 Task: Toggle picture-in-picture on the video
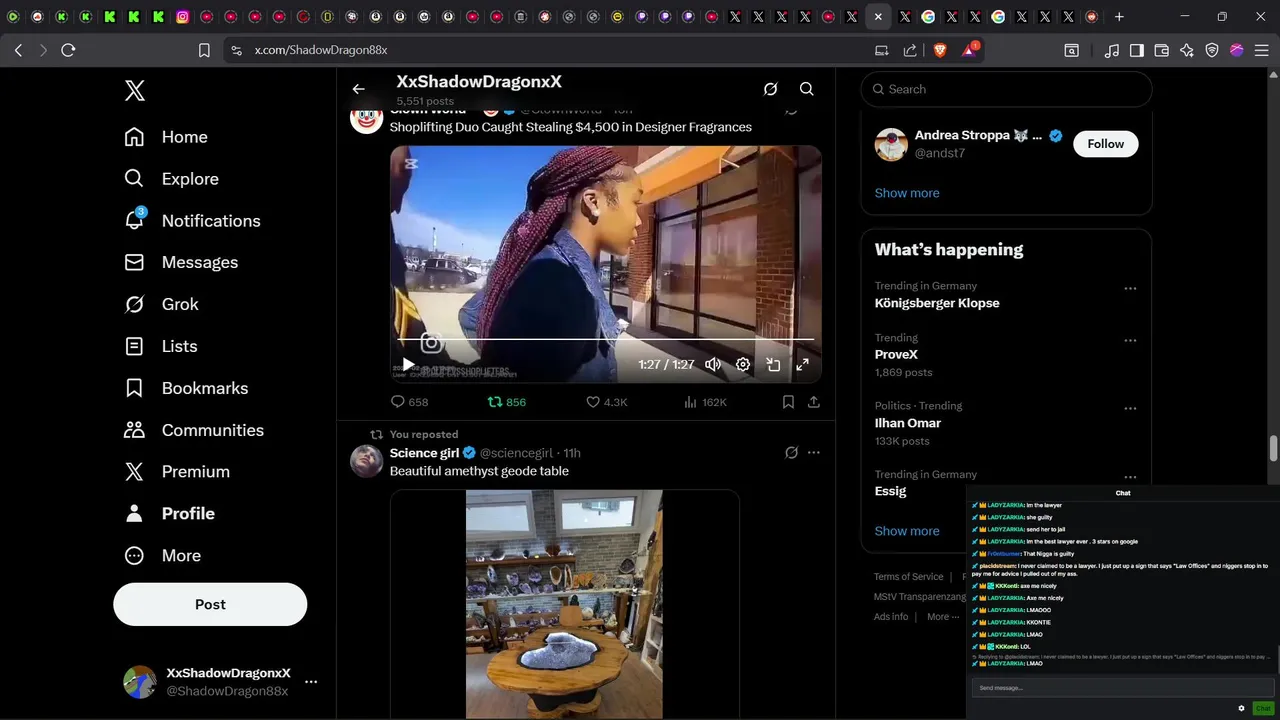[x=773, y=365]
